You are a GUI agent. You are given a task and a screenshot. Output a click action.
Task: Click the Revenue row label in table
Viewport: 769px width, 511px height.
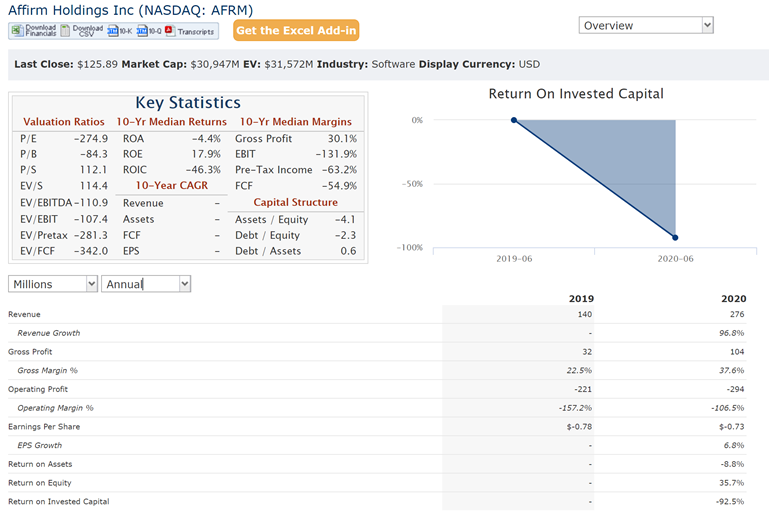pyautogui.click(x=24, y=314)
